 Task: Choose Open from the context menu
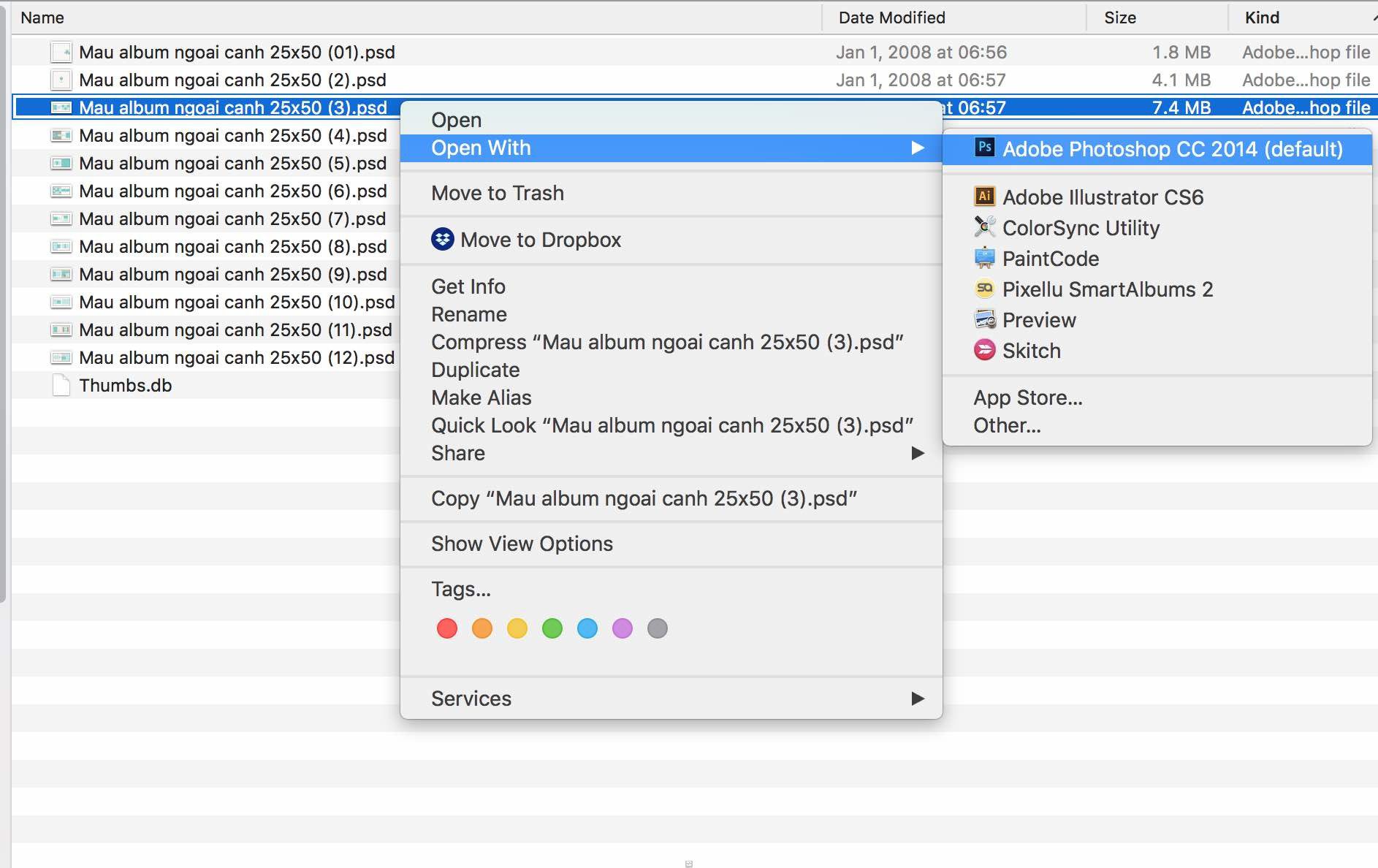click(x=671, y=120)
